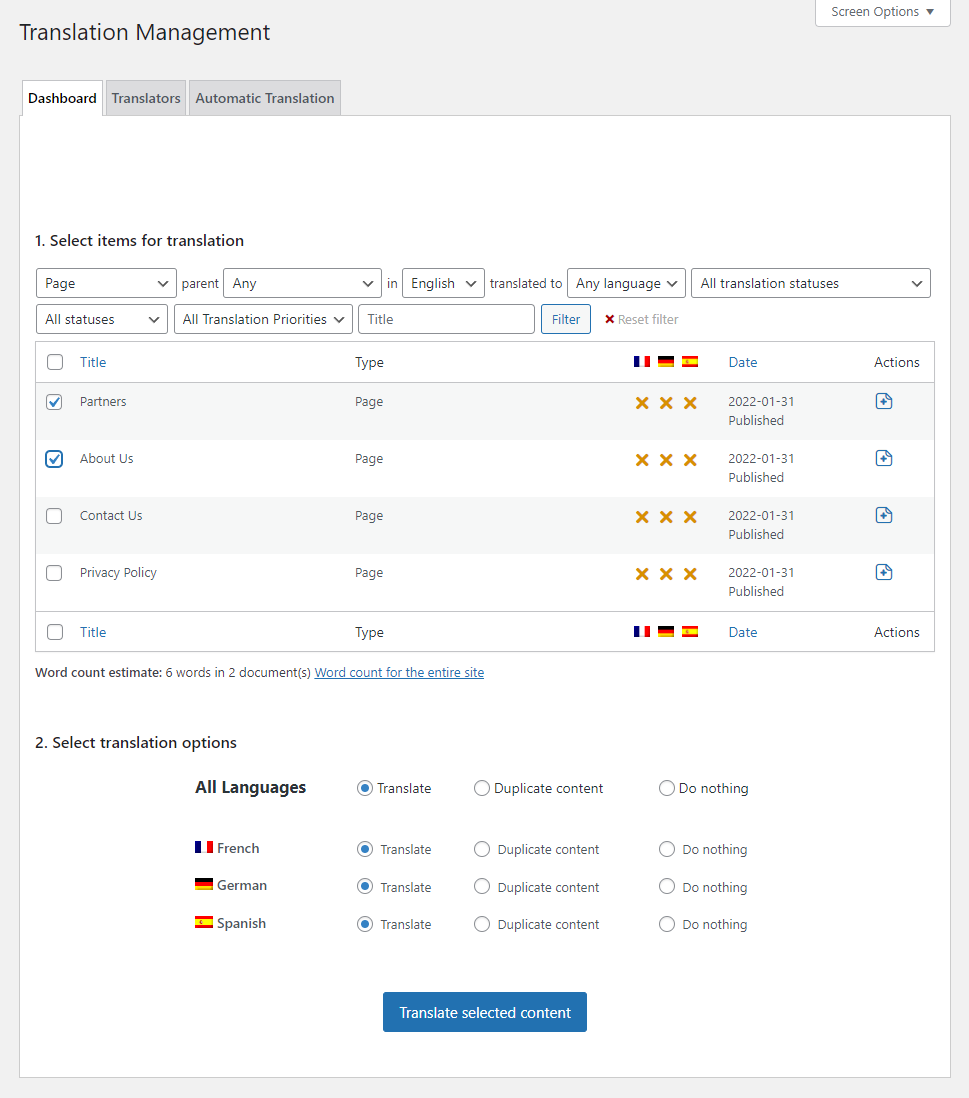Click the Title filter input field
The image size is (969, 1098).
click(446, 318)
